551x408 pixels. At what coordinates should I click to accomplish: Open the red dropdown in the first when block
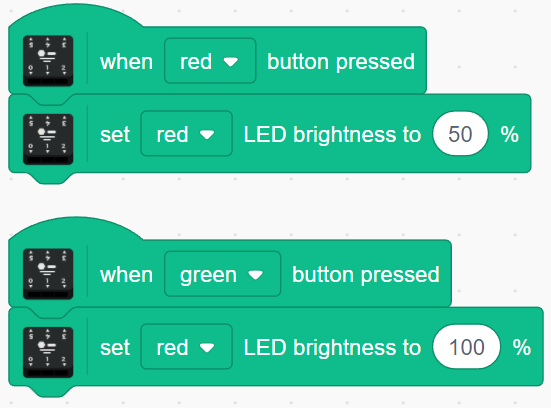point(210,61)
